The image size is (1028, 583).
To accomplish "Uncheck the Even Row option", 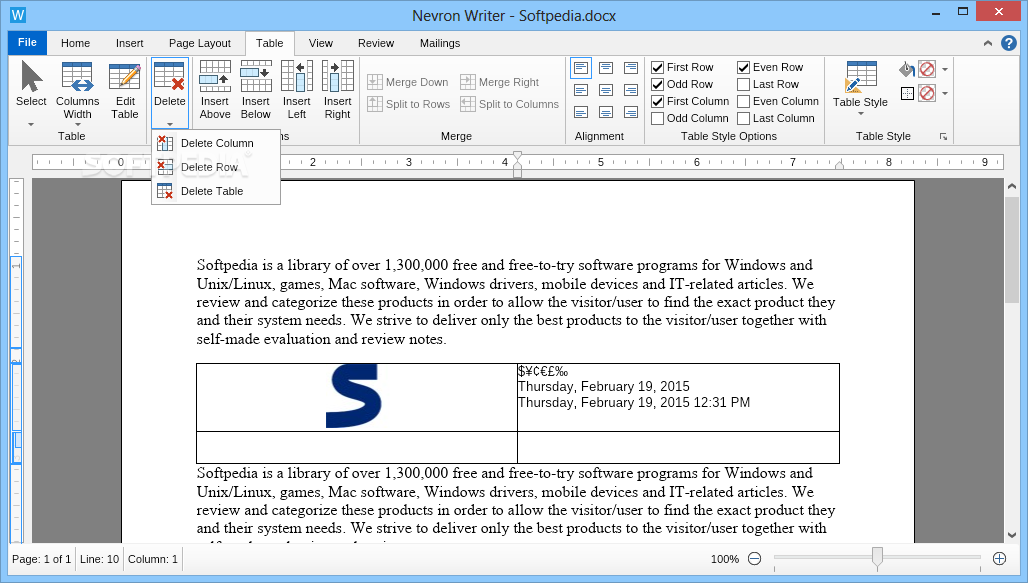I will coord(743,67).
